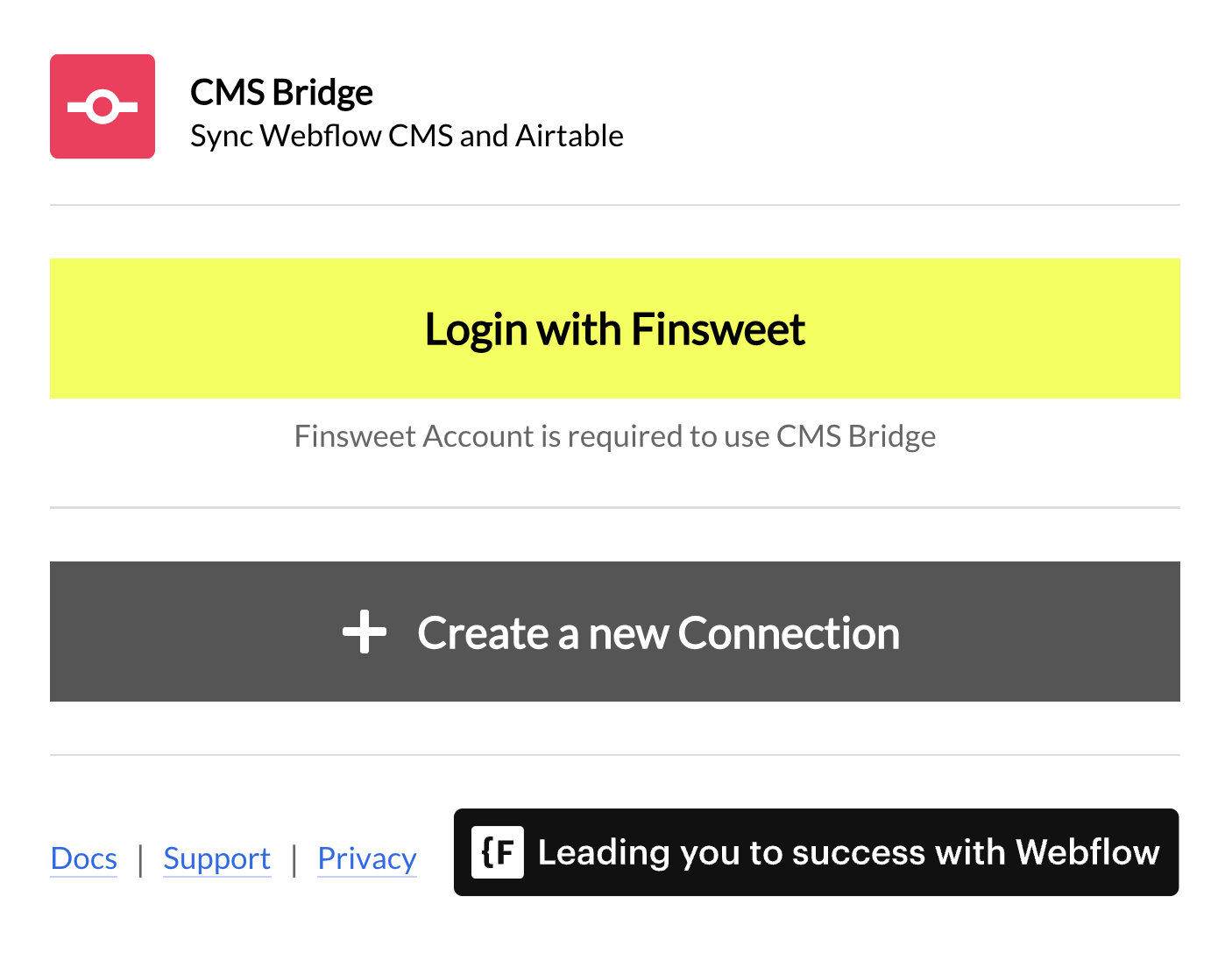Image resolution: width=1232 pixels, height=960 pixels.
Task: Click the Sync Webflow CMS and Airtable subtitle
Action: click(x=407, y=136)
